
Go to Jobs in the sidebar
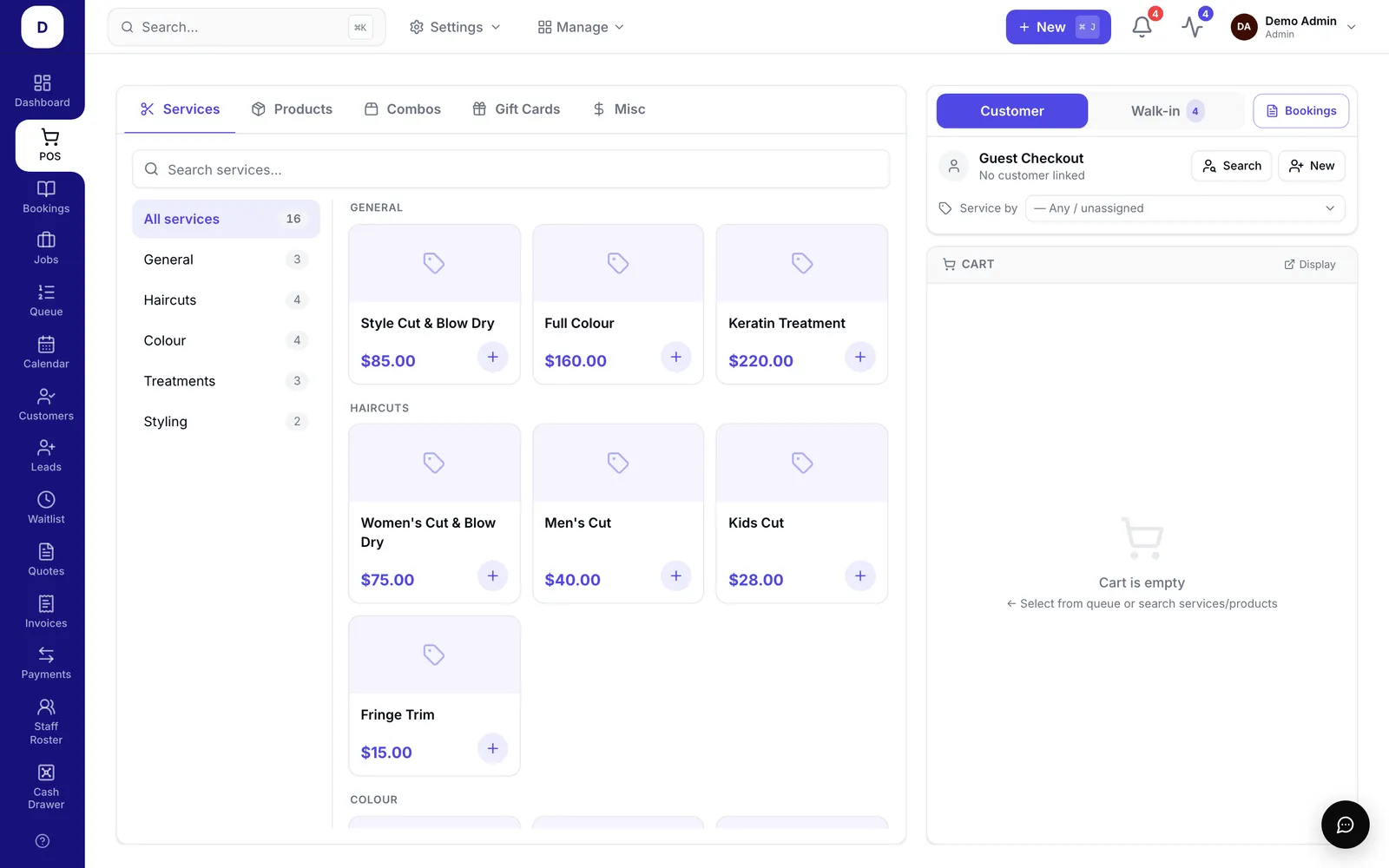[x=46, y=248]
